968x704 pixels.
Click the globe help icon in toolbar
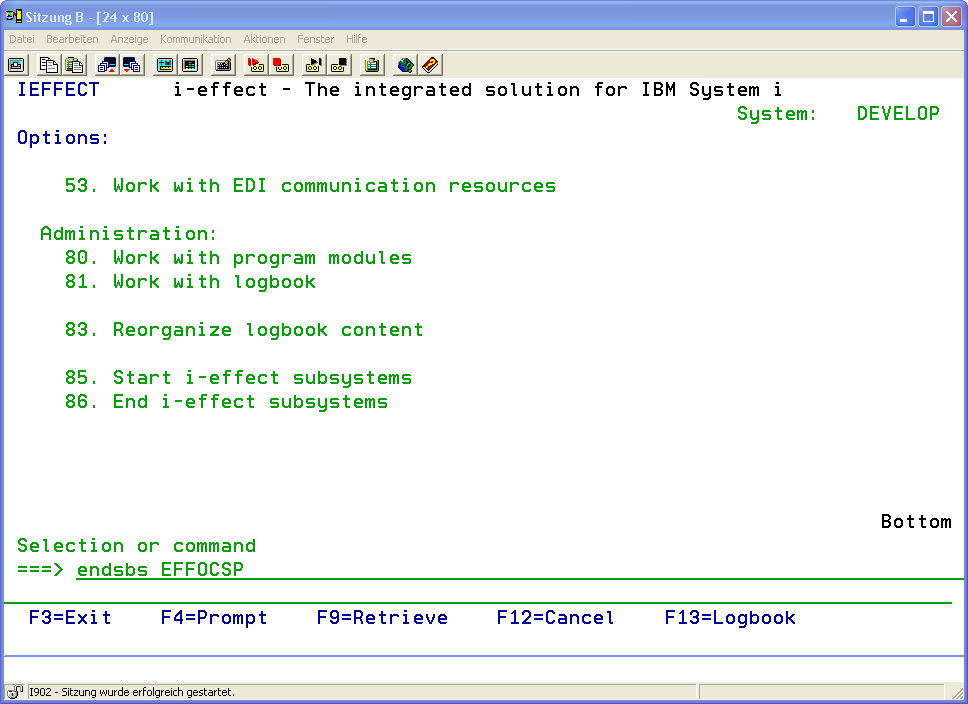pyautogui.click(x=405, y=65)
